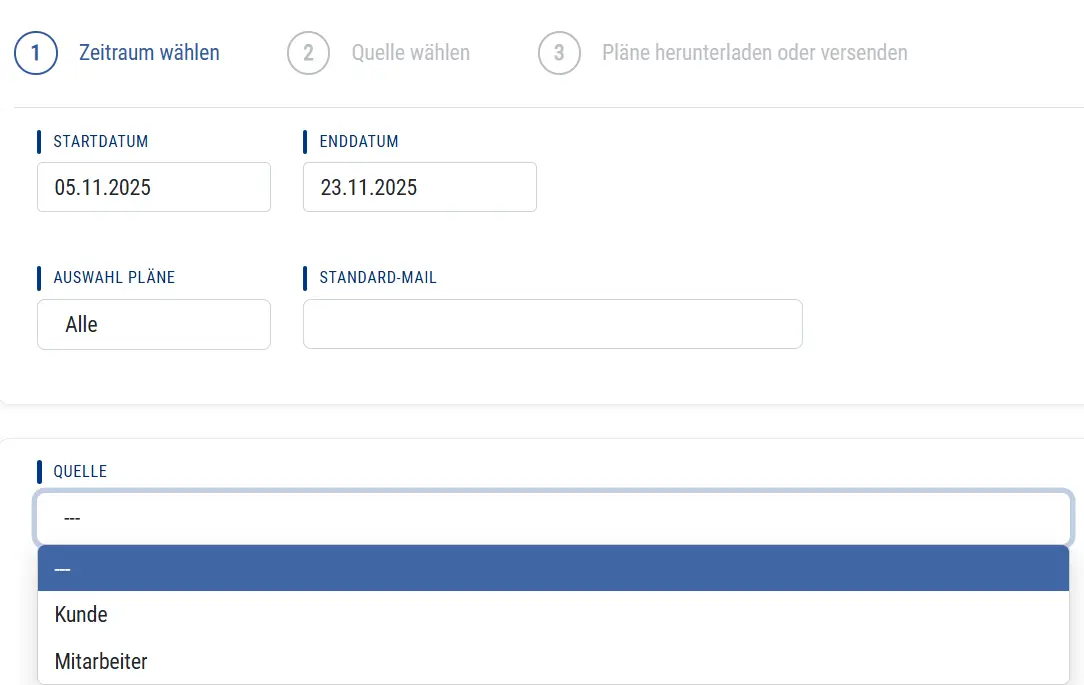Image resolution: width=1084 pixels, height=685 pixels.
Task: Click the AUSWAHL PLÄNE field label
Action: [114, 278]
